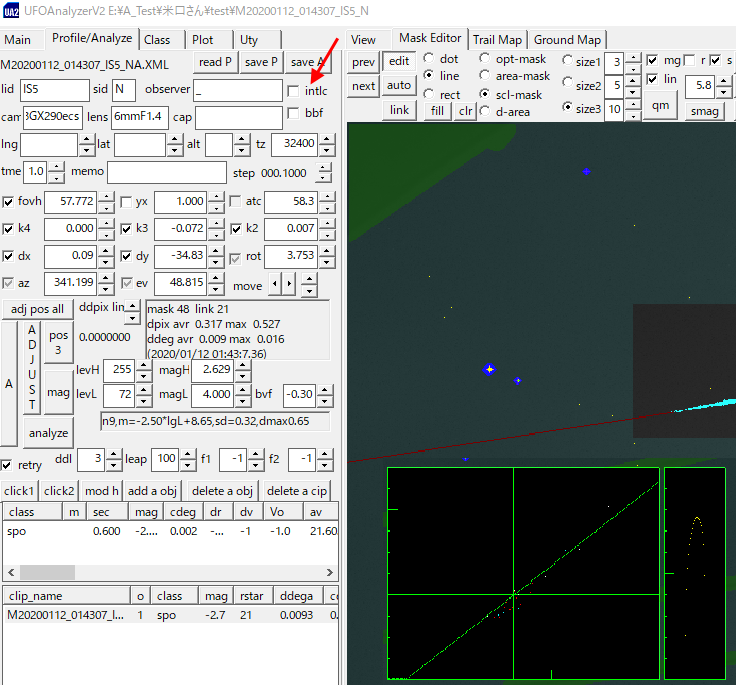
Task: Click the move right arrow button
Action: [x=290, y=285]
